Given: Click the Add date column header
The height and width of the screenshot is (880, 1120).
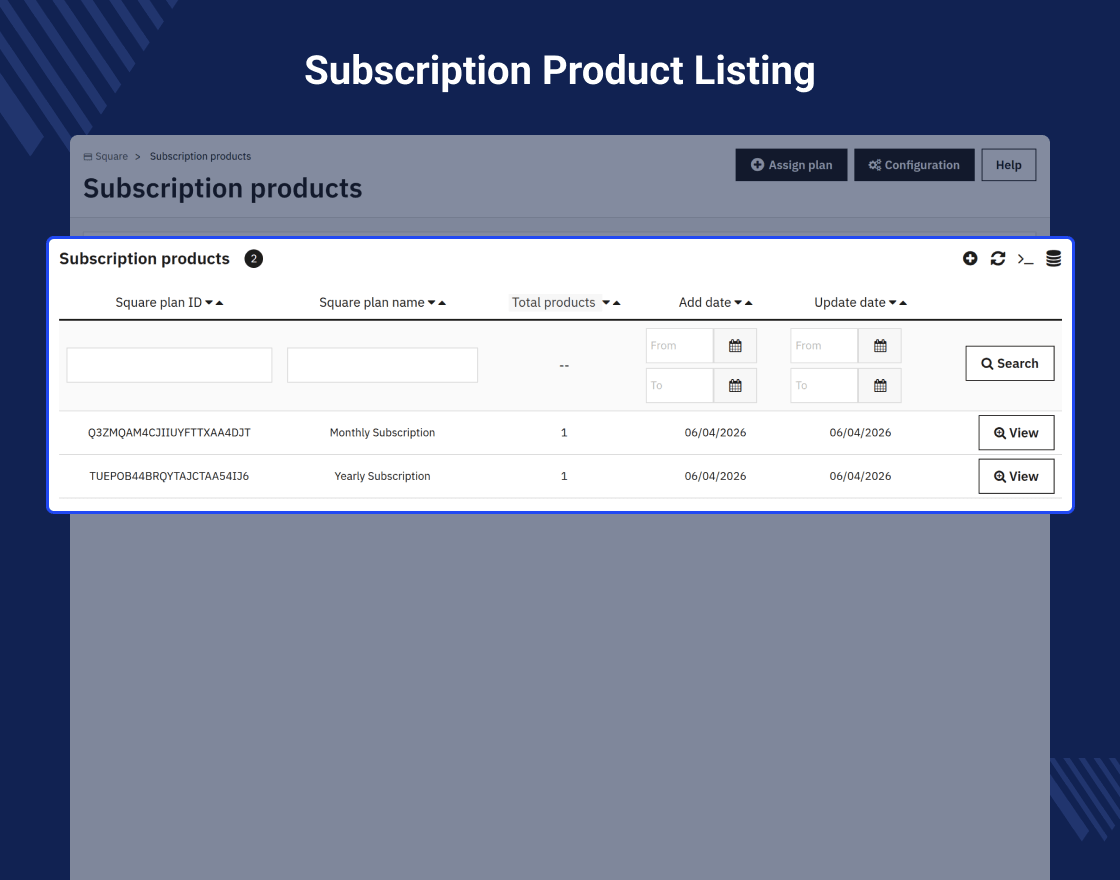Looking at the screenshot, I should pyautogui.click(x=705, y=303).
